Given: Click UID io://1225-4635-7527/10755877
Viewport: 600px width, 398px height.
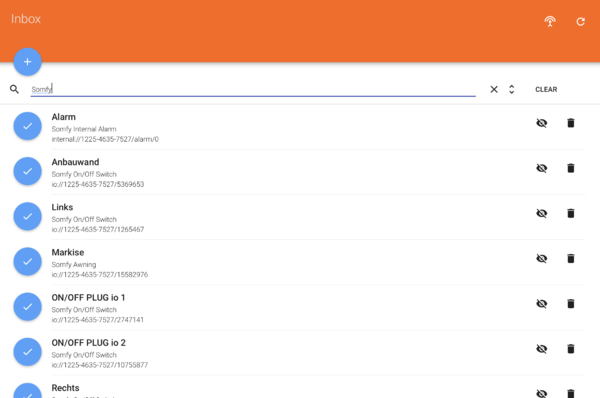Looking at the screenshot, I should (100, 365).
